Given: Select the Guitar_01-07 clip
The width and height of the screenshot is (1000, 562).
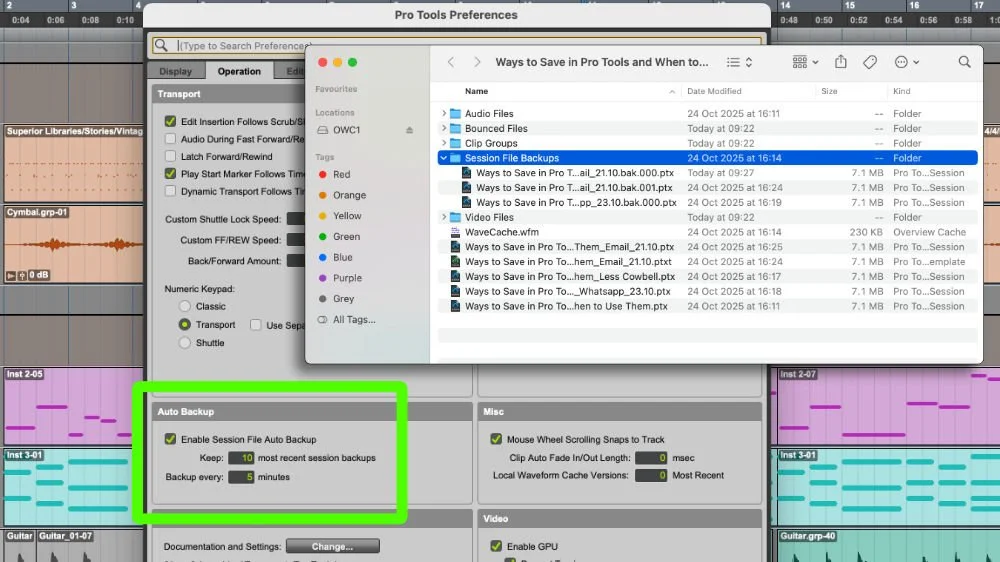Looking at the screenshot, I should coord(89,545).
